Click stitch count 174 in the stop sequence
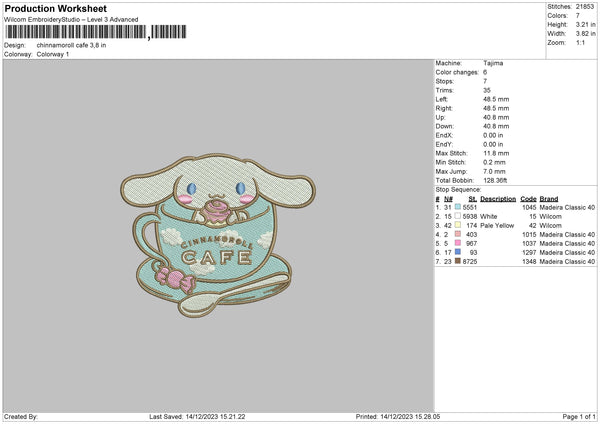The width and height of the screenshot is (600, 424). click(472, 225)
